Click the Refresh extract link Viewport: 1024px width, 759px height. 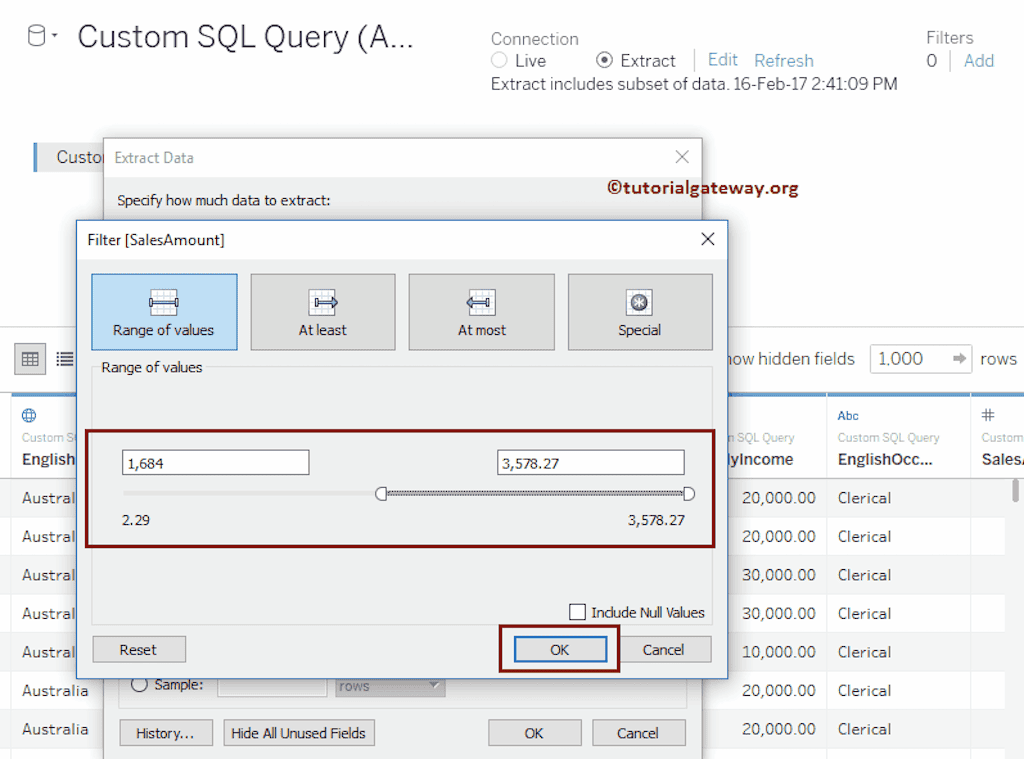tap(784, 61)
